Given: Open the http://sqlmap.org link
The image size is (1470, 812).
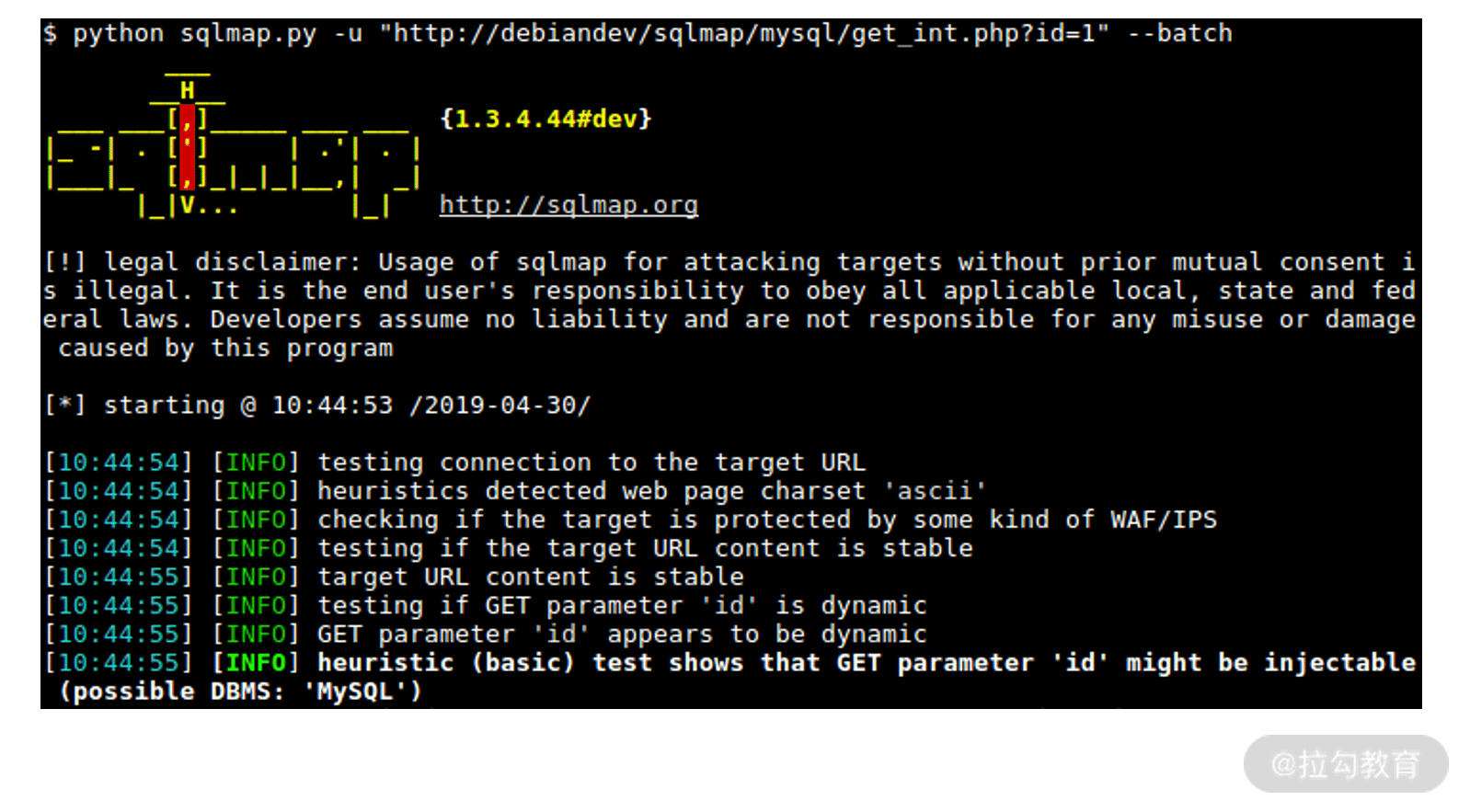Looking at the screenshot, I should point(568,205).
